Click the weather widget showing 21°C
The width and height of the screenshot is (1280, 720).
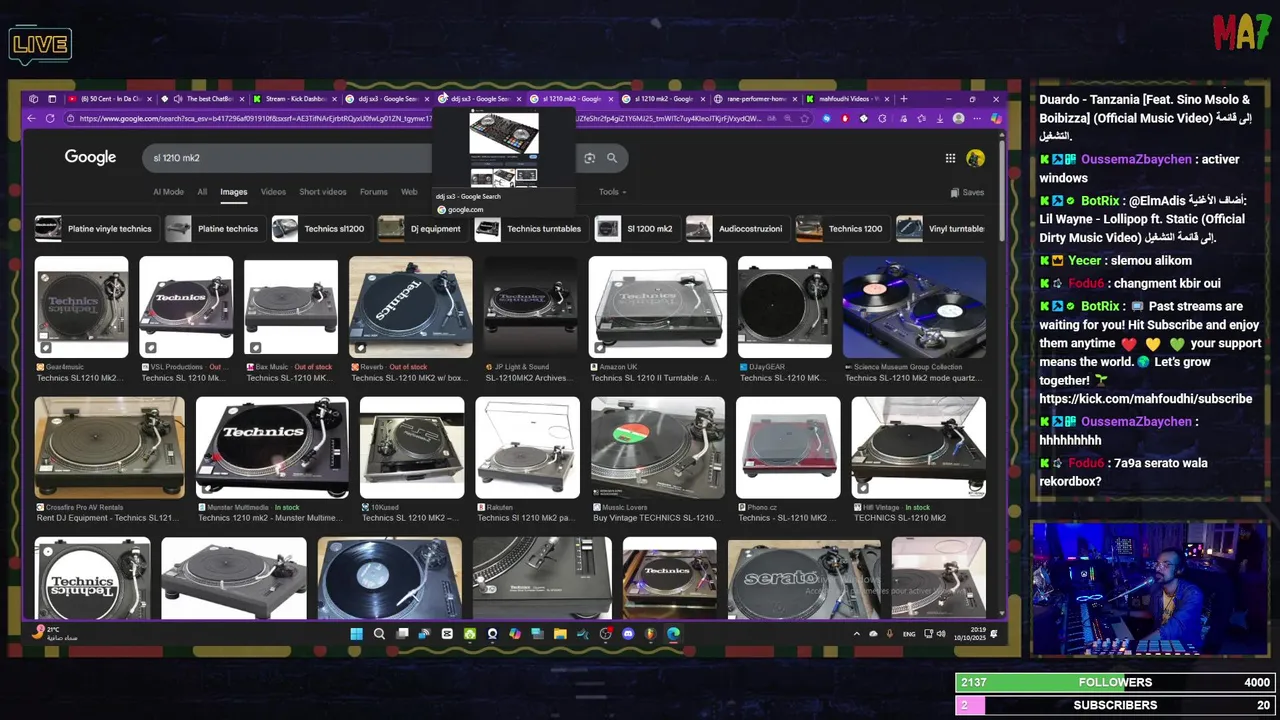point(55,633)
